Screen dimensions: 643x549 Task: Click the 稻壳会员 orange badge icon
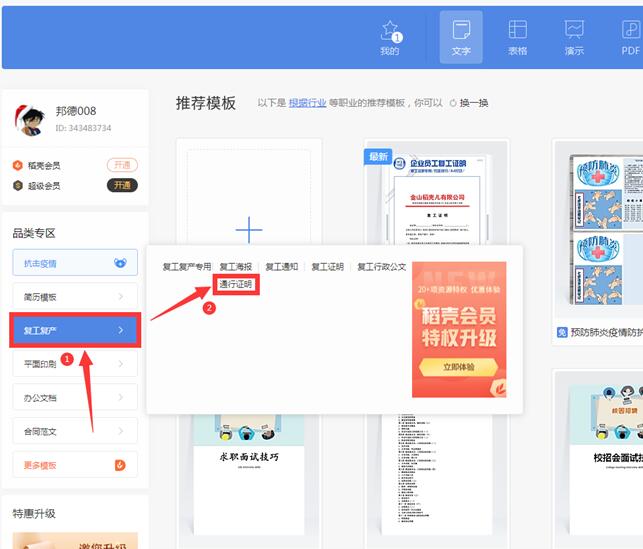tap(18, 165)
